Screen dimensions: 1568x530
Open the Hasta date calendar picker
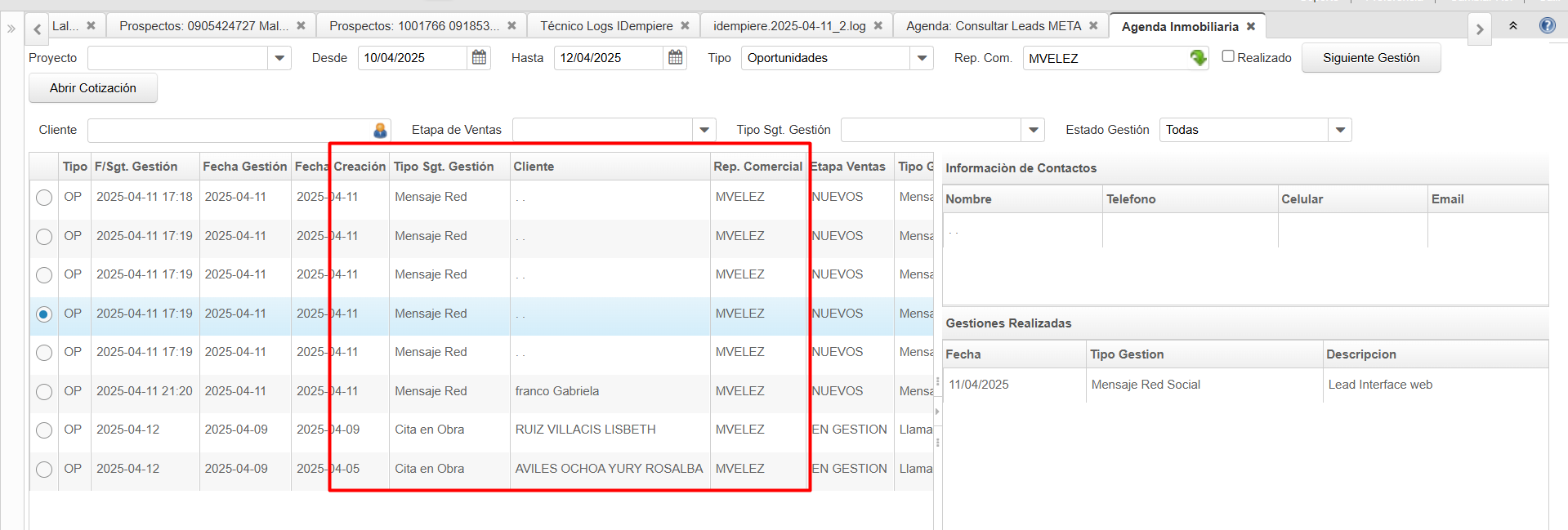pyautogui.click(x=675, y=58)
